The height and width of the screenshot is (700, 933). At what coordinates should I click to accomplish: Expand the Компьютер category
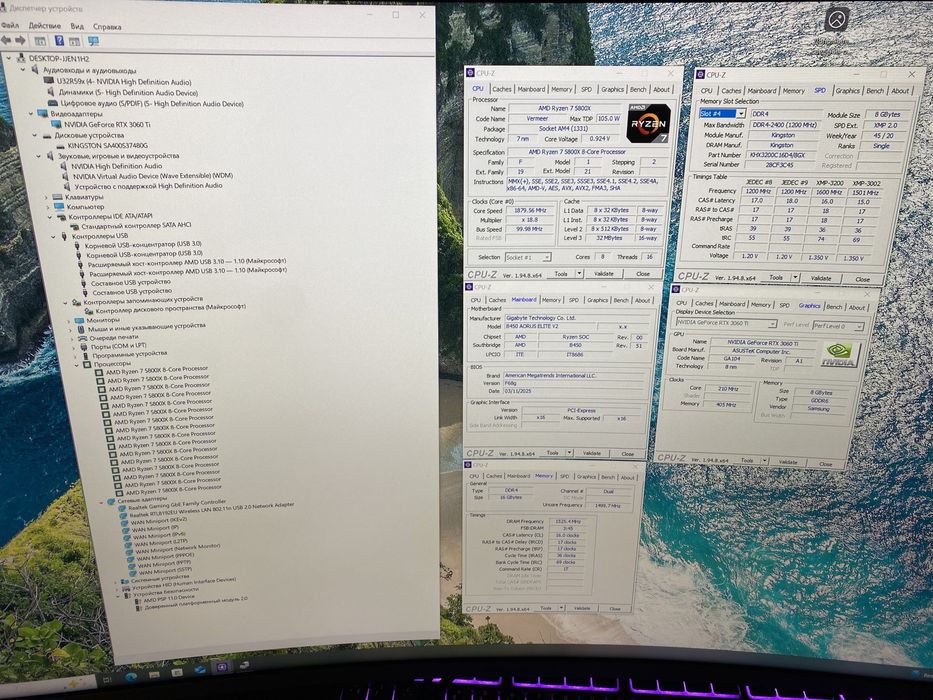(48, 207)
